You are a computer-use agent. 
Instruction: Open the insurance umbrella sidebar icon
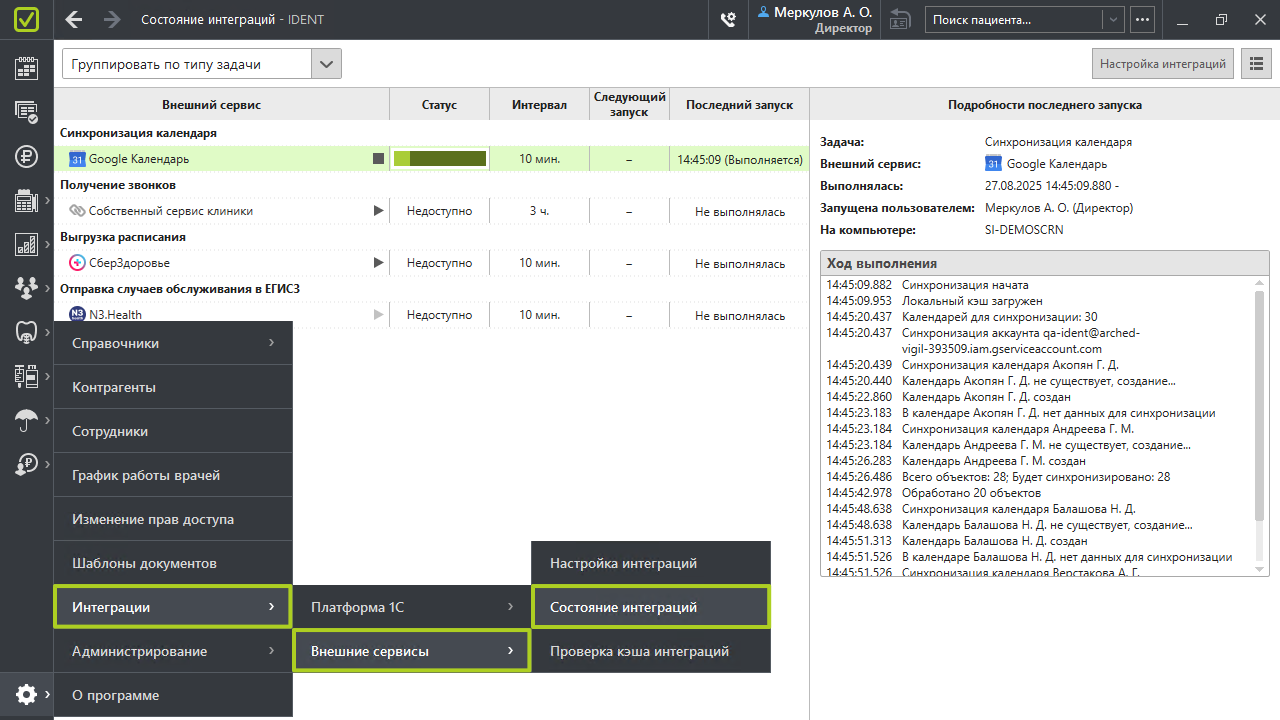pos(26,420)
